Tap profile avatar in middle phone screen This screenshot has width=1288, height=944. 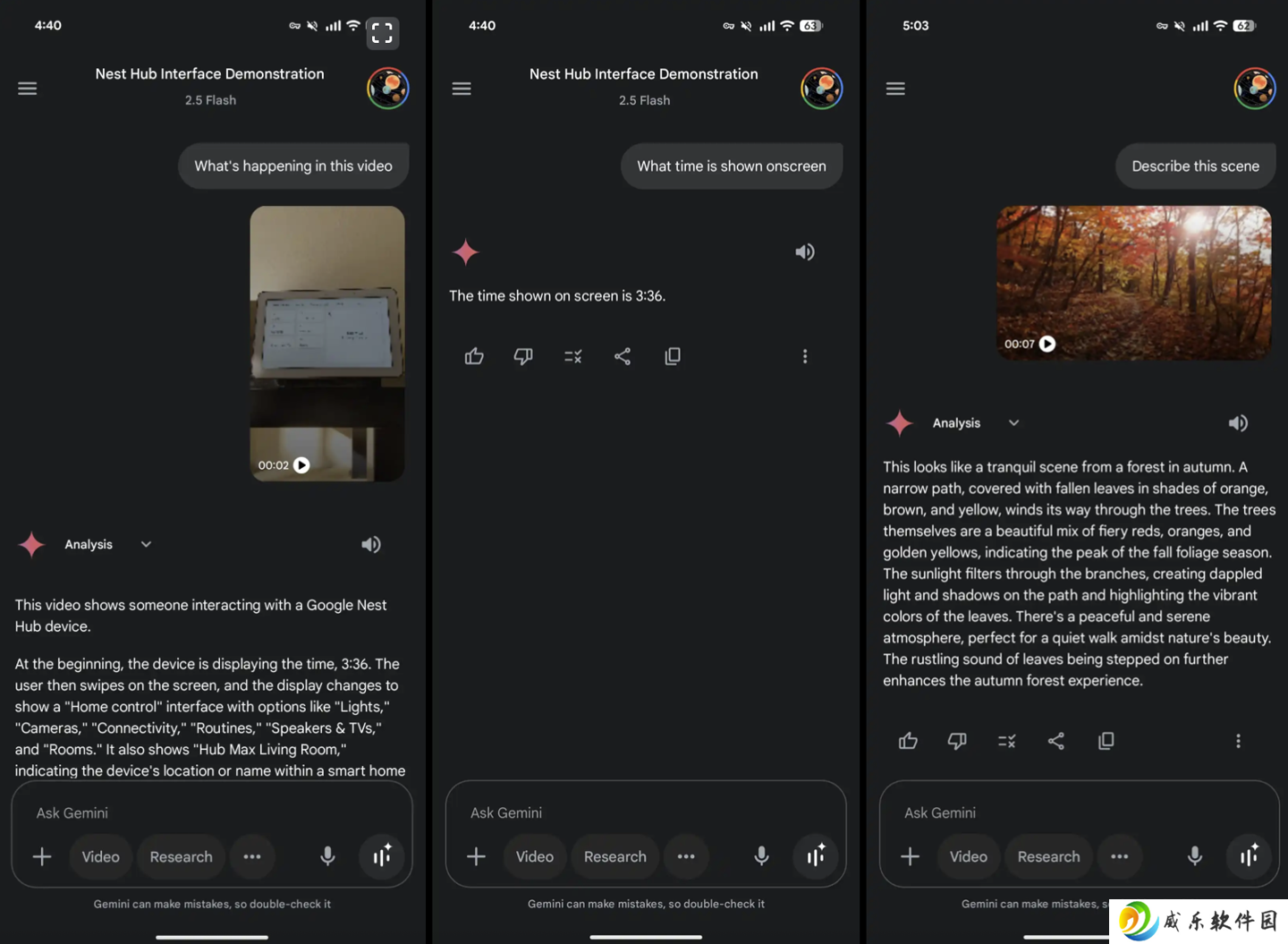coord(822,89)
